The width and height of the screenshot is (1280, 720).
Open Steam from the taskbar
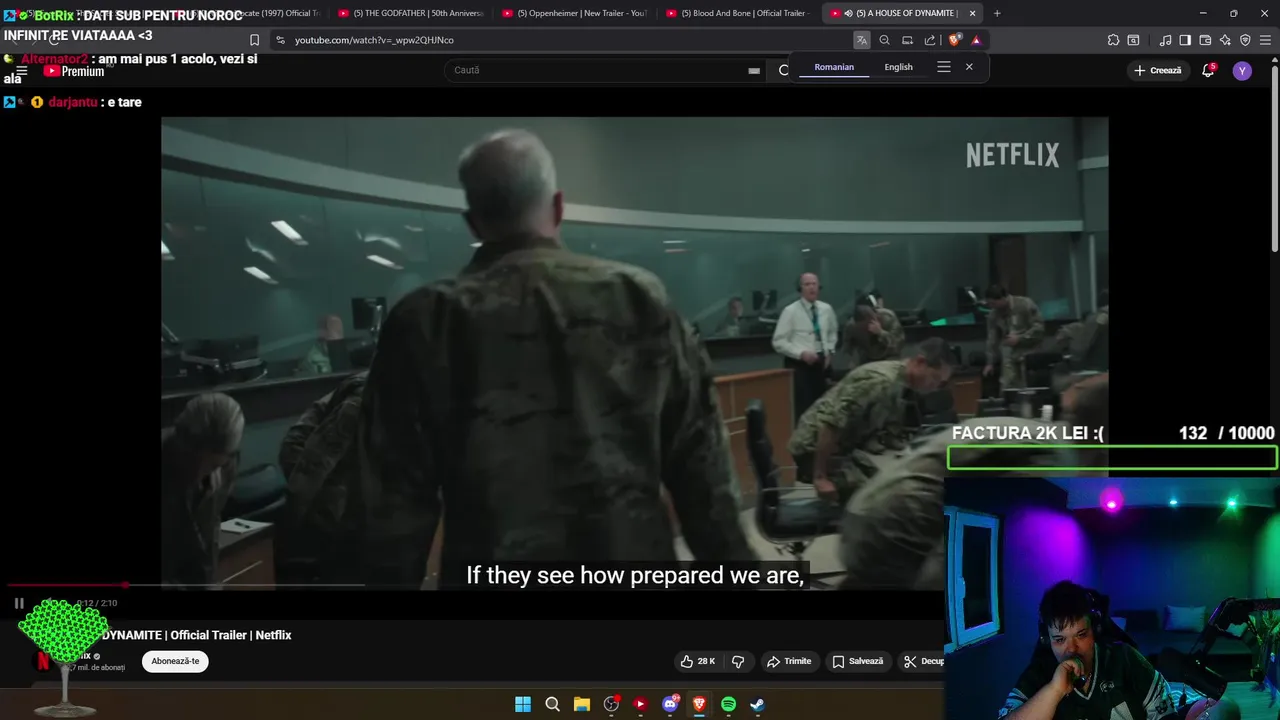pyautogui.click(x=757, y=704)
